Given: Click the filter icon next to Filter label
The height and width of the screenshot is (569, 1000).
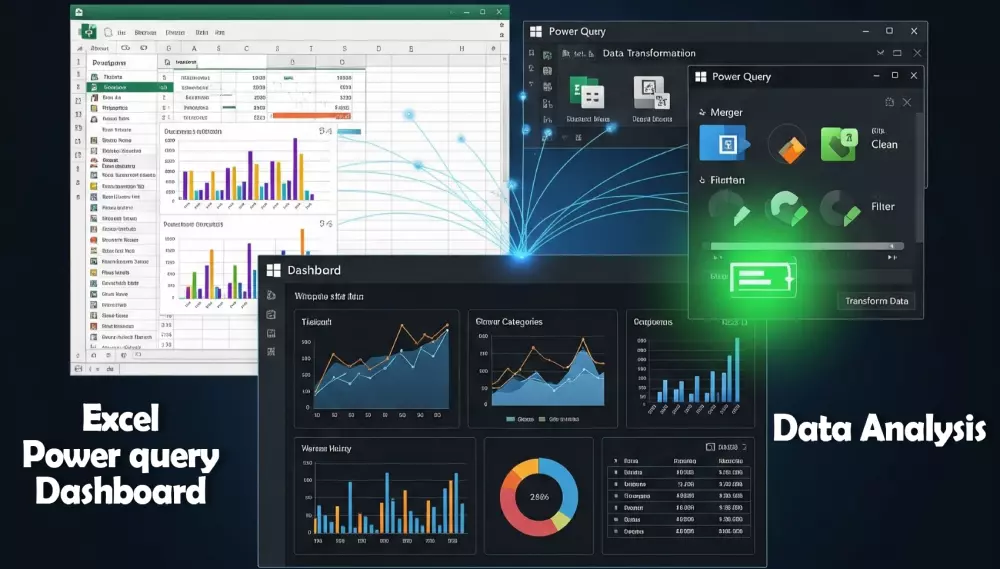Looking at the screenshot, I should pyautogui.click(x=839, y=209).
